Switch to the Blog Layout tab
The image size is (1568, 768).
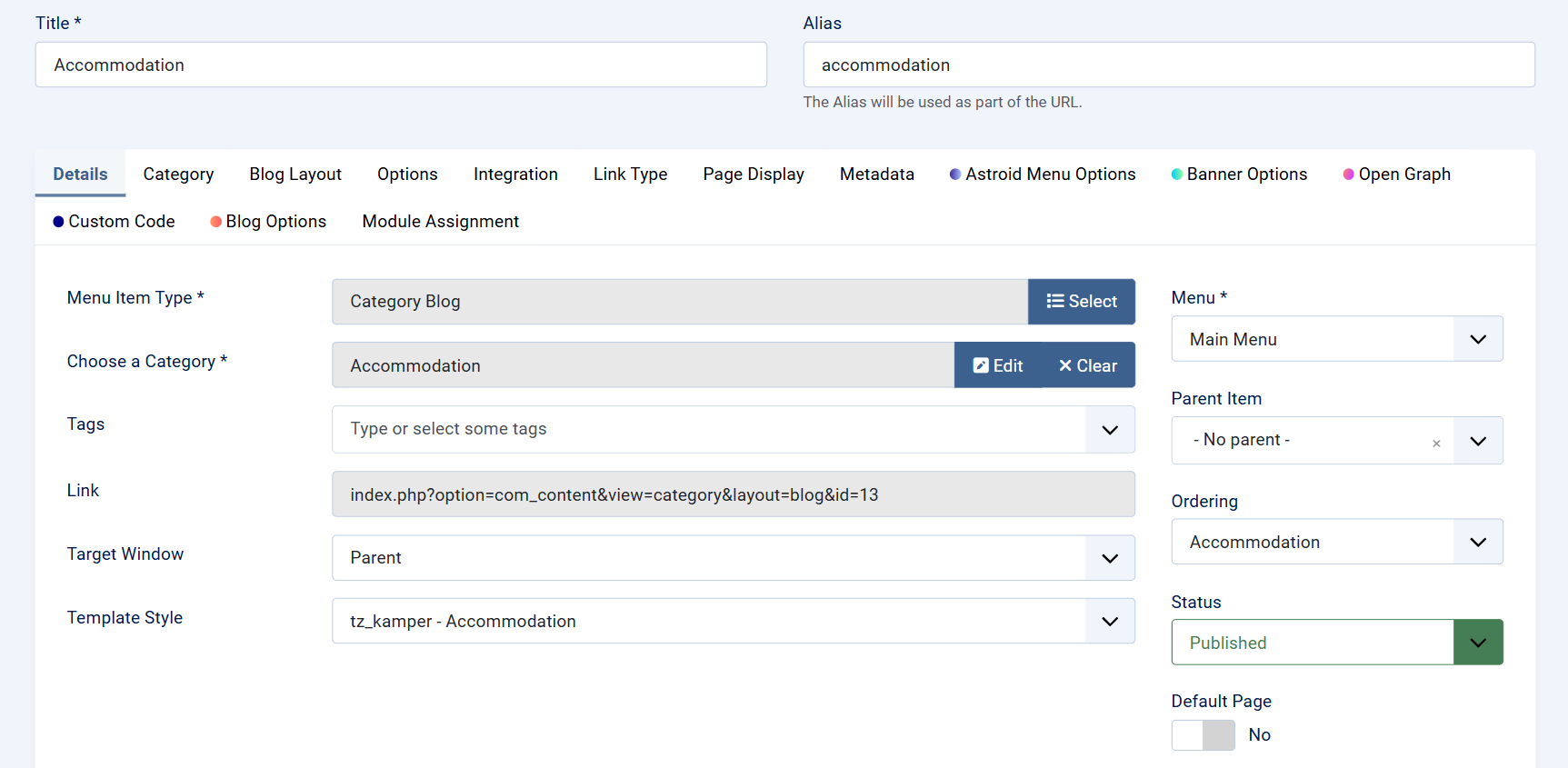(x=295, y=175)
